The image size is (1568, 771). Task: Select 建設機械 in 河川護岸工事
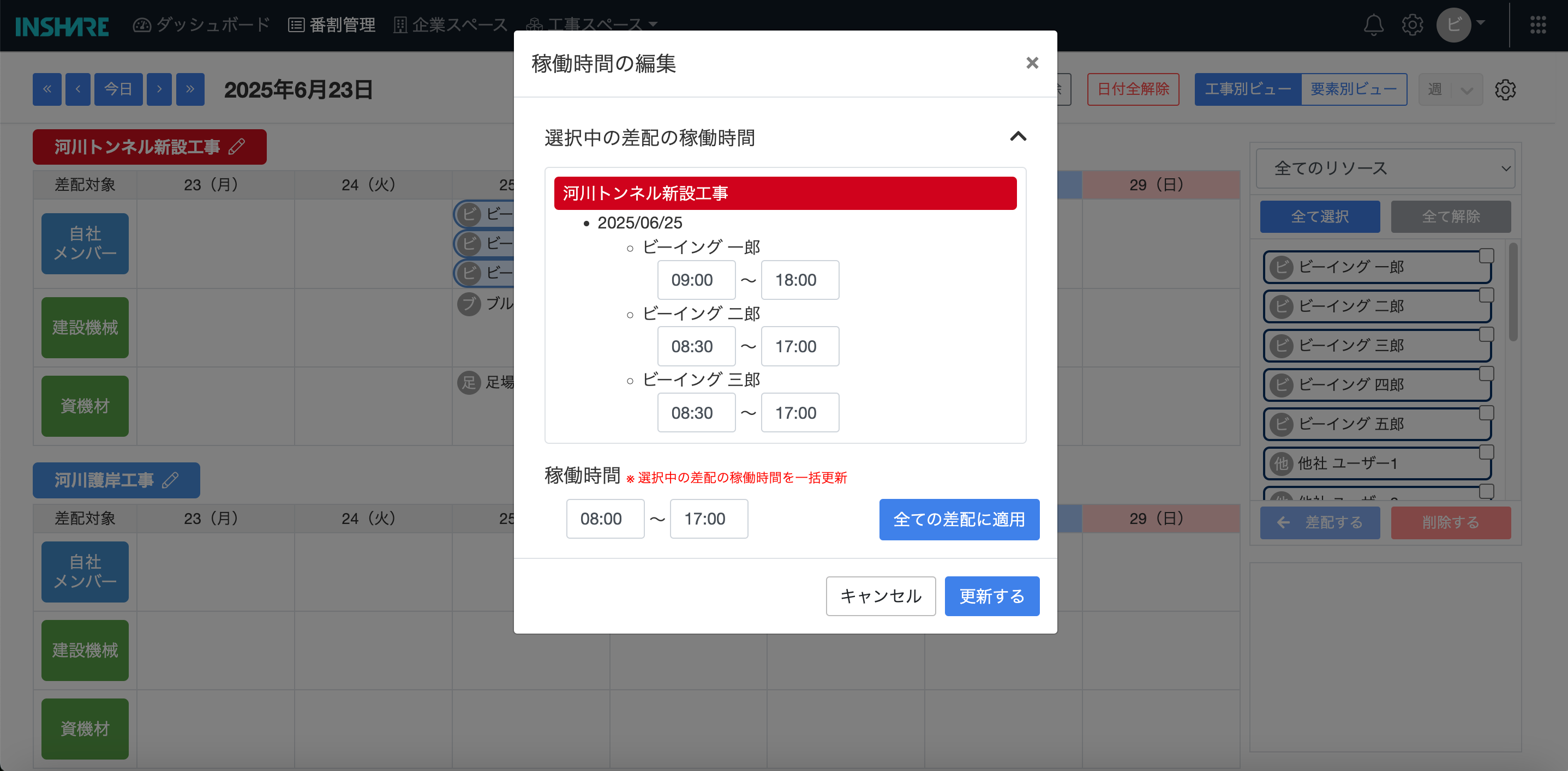[x=85, y=650]
